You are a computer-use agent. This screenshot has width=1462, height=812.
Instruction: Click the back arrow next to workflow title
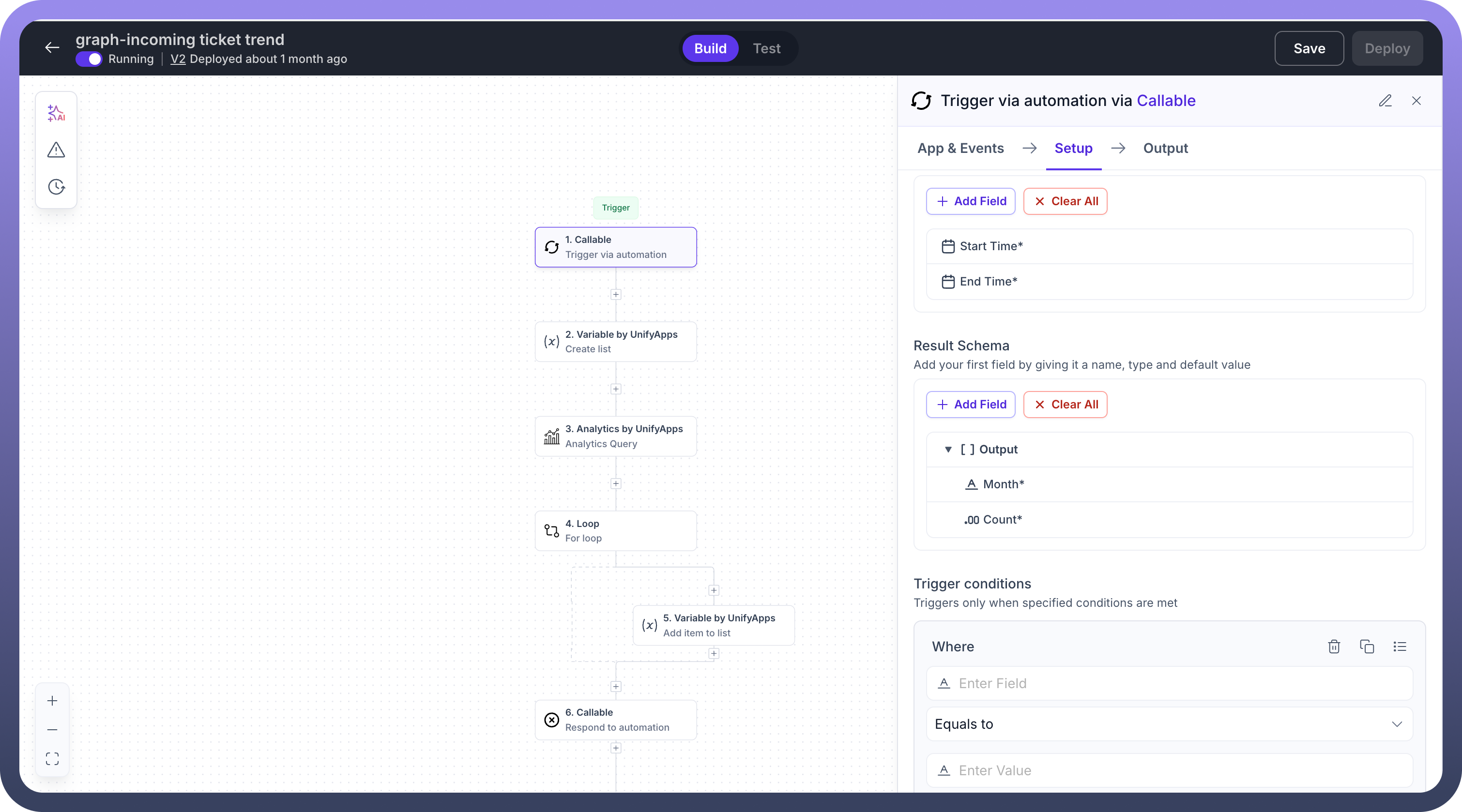point(52,48)
